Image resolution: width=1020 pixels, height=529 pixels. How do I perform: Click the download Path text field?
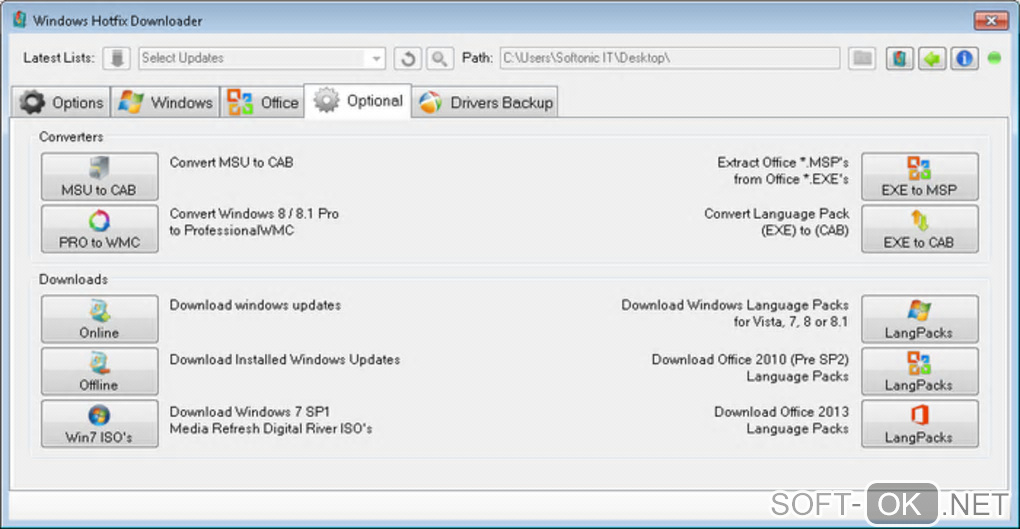[x=669, y=58]
